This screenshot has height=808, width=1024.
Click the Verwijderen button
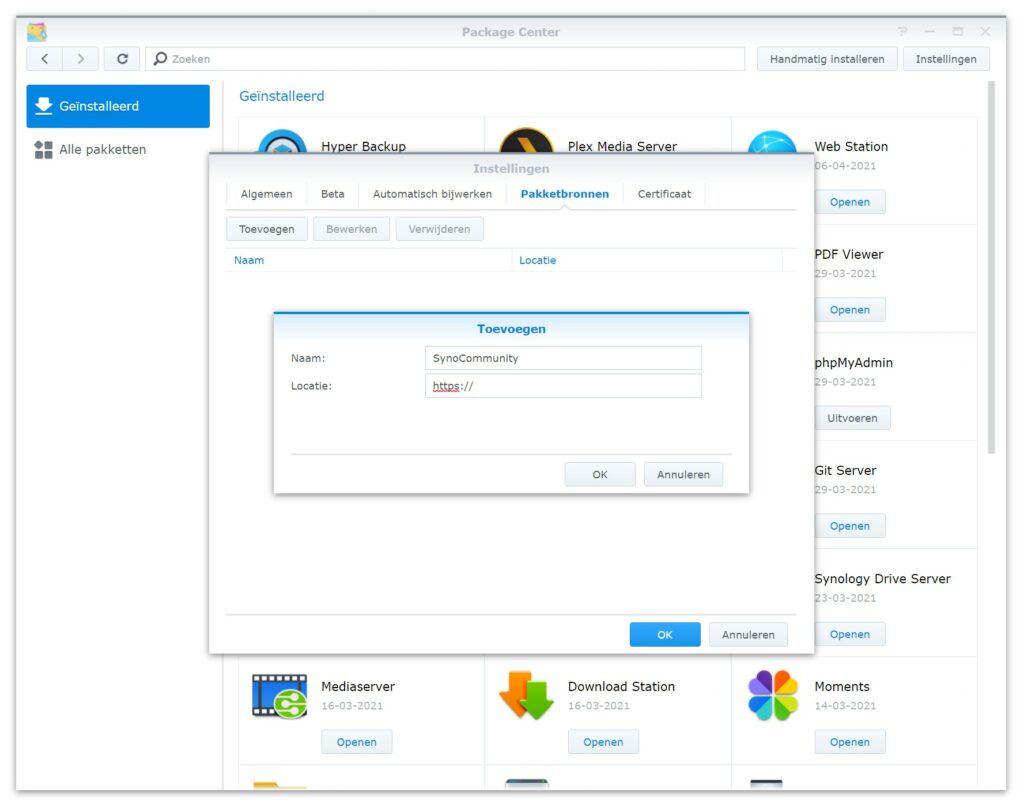click(440, 229)
